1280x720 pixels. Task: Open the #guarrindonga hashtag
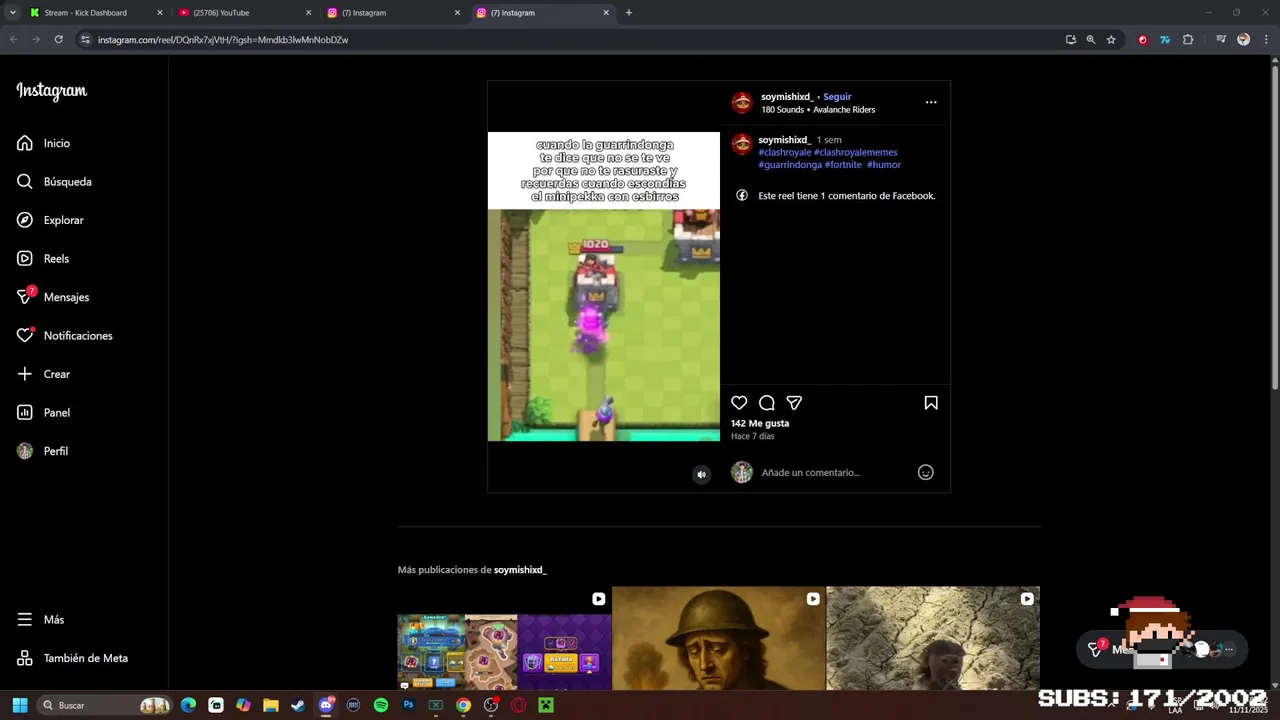(790, 165)
